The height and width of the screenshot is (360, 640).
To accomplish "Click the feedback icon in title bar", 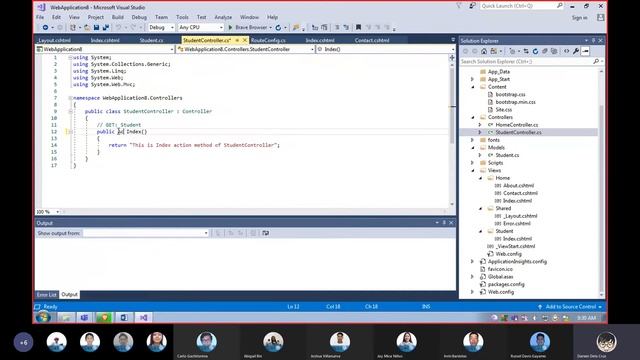I will pyautogui.click(x=472, y=6).
